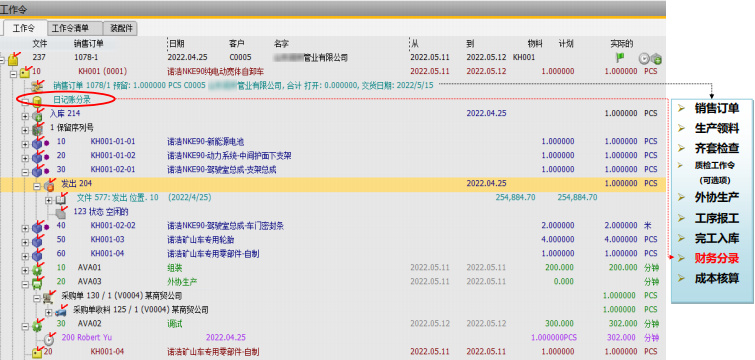Collapse operation row 30 AVA02

point(25,326)
